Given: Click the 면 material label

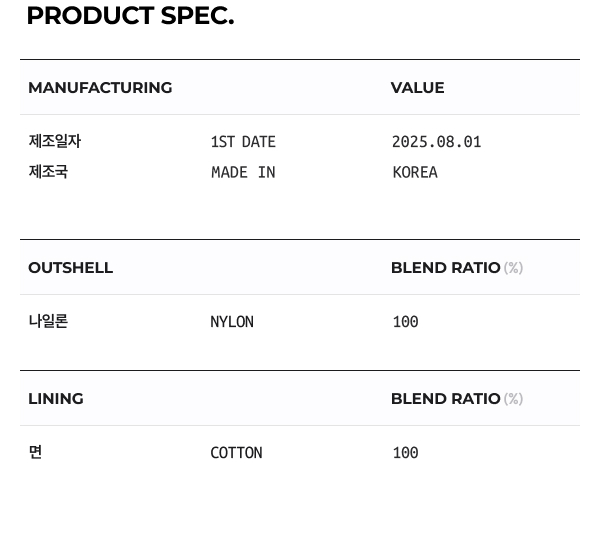Looking at the screenshot, I should [35, 453].
